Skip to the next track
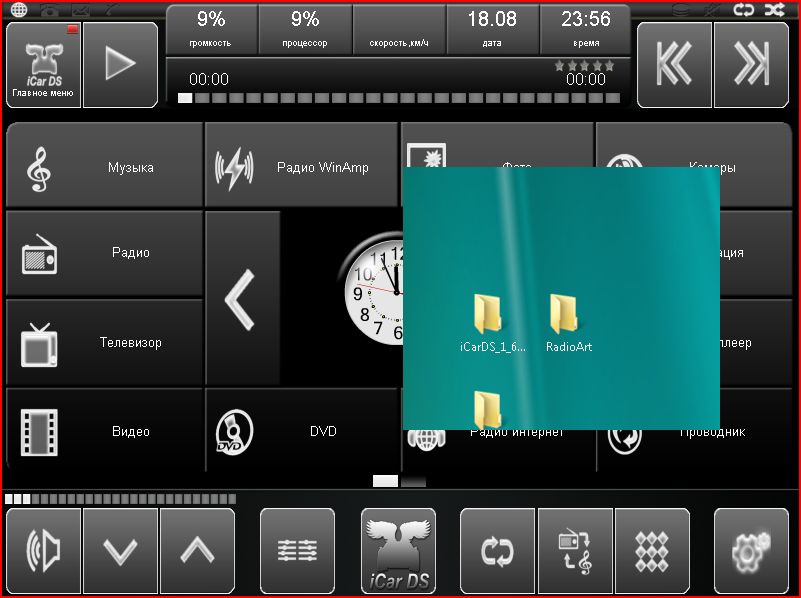The image size is (801, 598). pyautogui.click(x=750, y=65)
